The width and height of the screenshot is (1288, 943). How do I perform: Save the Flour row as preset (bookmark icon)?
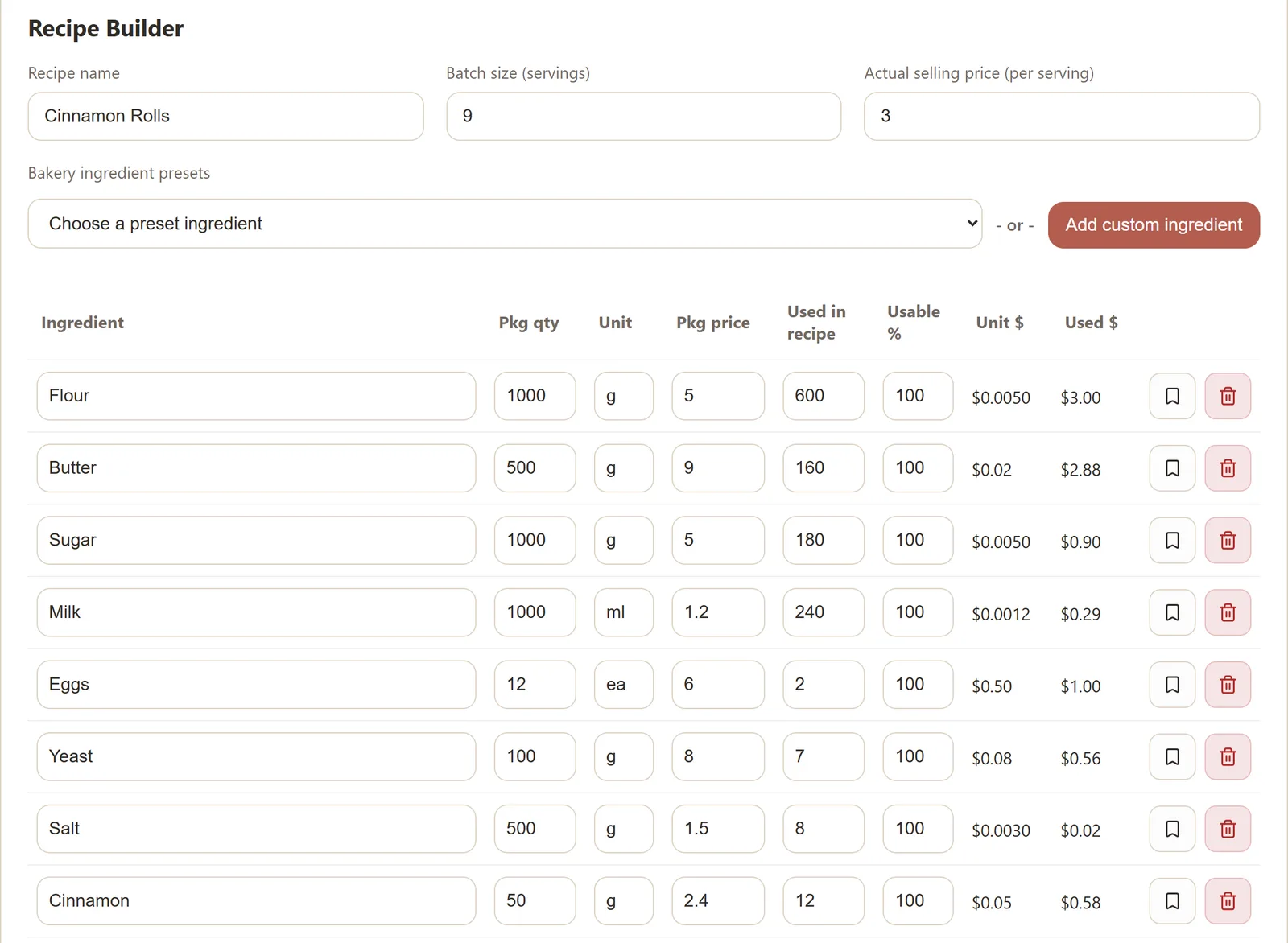1172,396
